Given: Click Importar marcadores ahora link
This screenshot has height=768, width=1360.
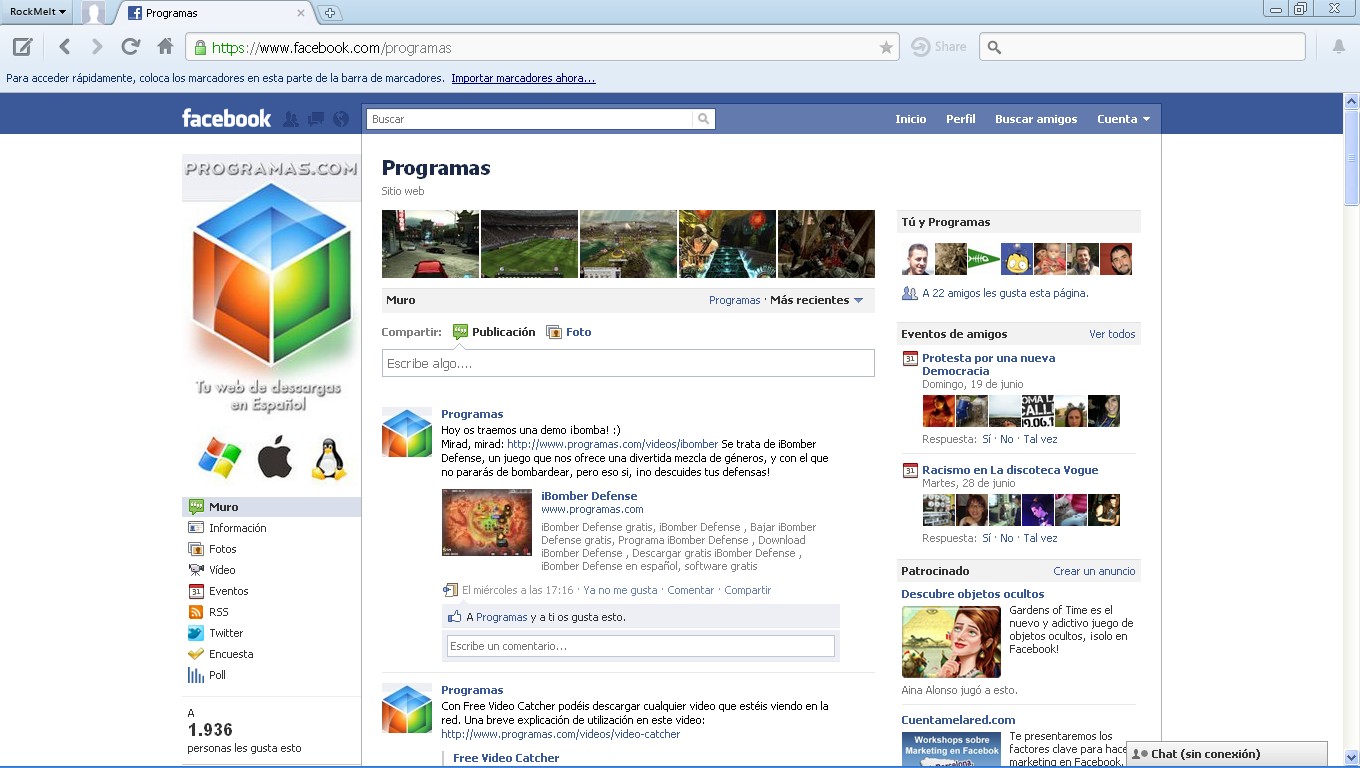Looking at the screenshot, I should click(523, 78).
